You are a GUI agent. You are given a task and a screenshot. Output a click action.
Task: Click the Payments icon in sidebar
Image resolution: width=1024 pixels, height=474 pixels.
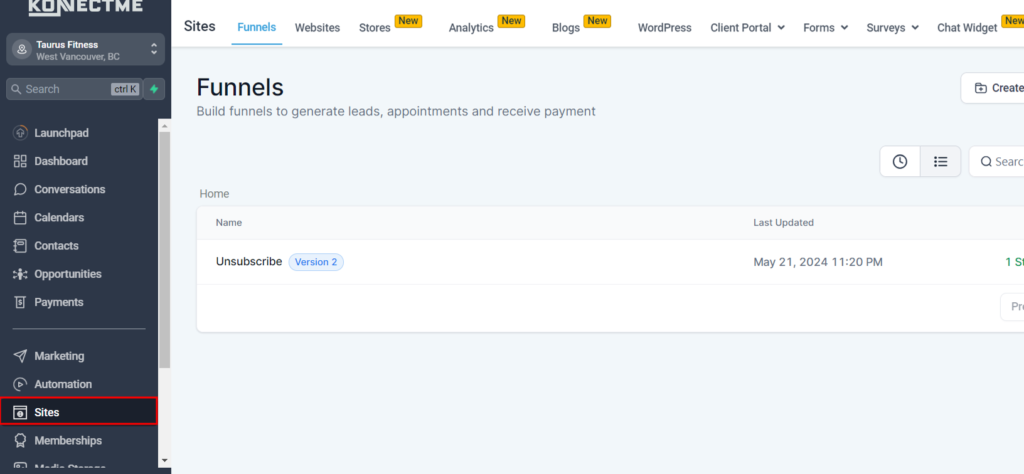[x=20, y=302]
